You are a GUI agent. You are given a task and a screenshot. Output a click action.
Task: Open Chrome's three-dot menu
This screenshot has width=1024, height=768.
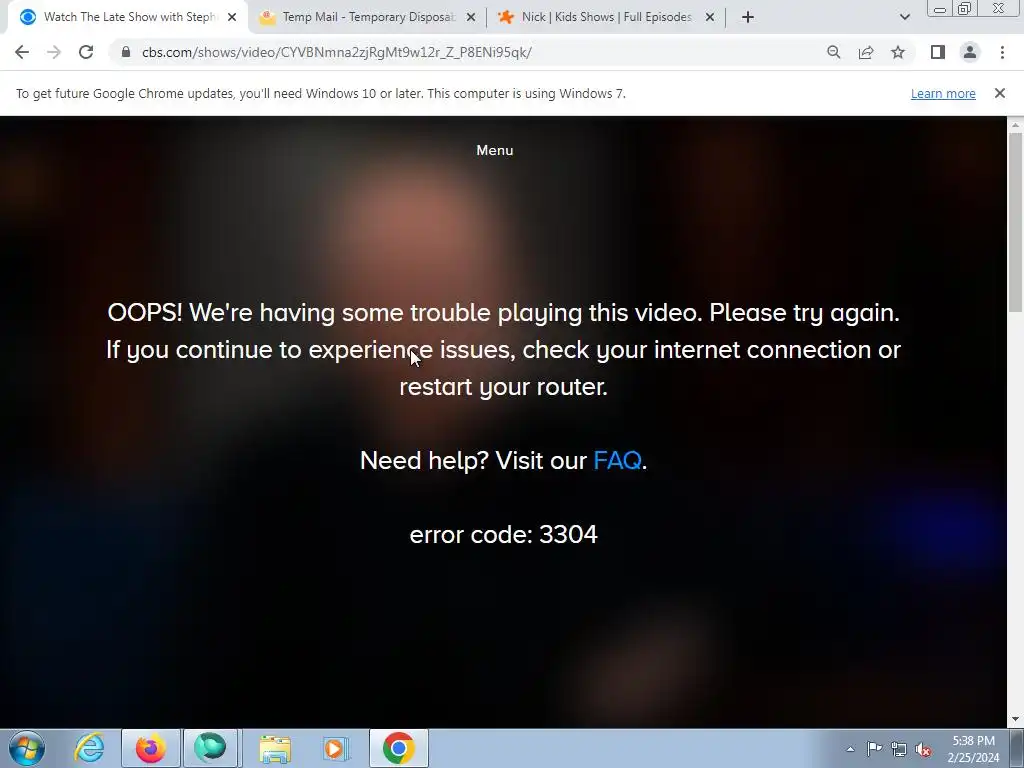[x=1002, y=52]
